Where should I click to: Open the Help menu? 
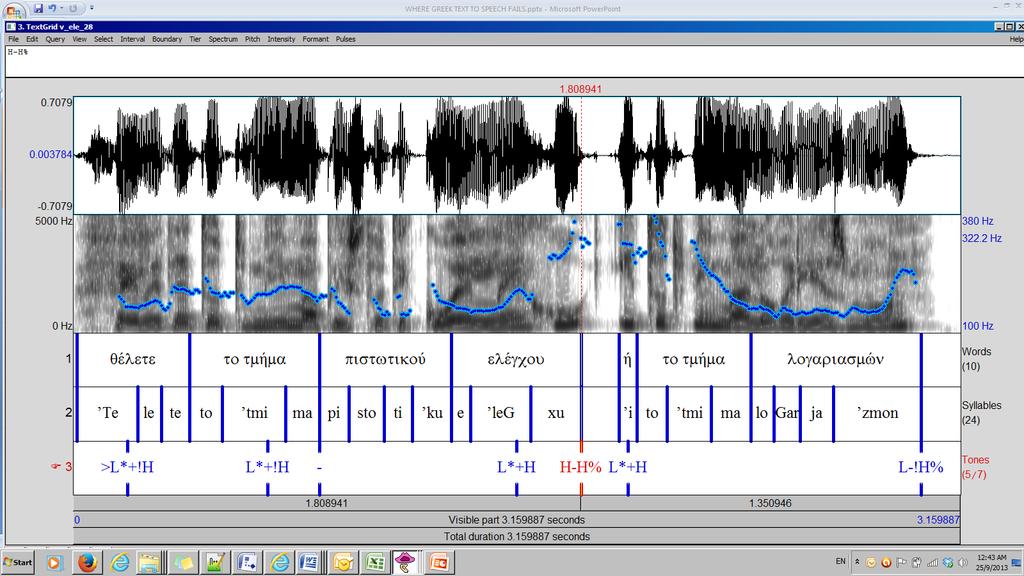pyautogui.click(x=1016, y=39)
